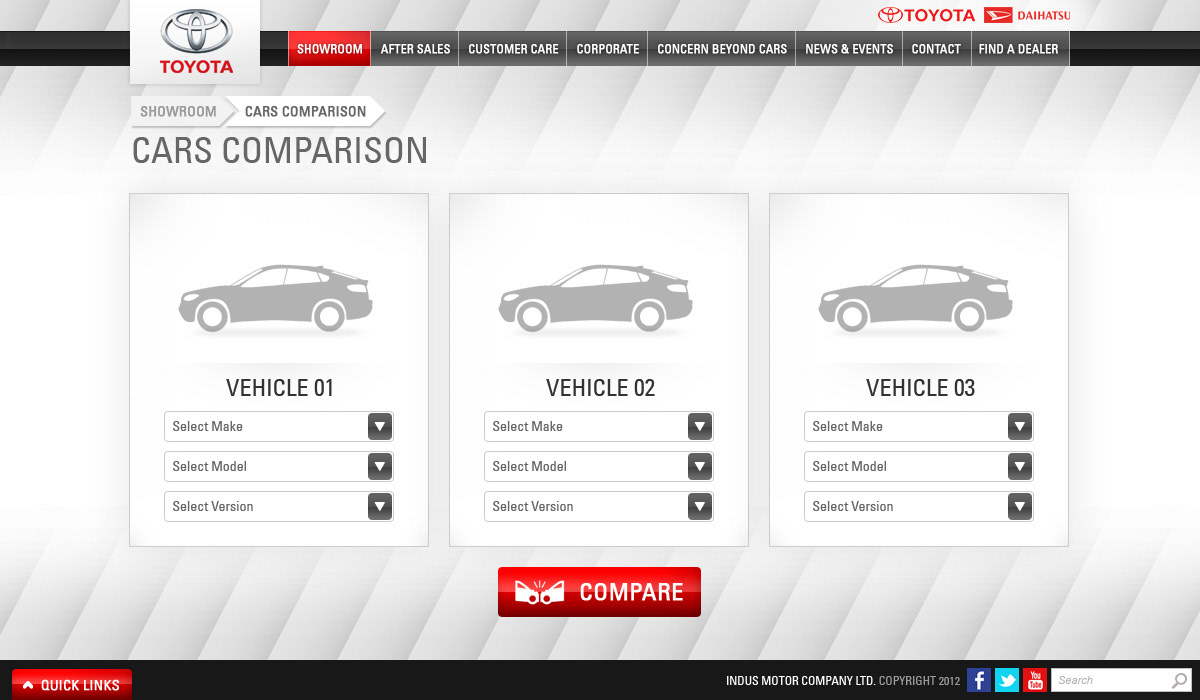
Task: Click the search magnifier icon
Action: 1180,680
